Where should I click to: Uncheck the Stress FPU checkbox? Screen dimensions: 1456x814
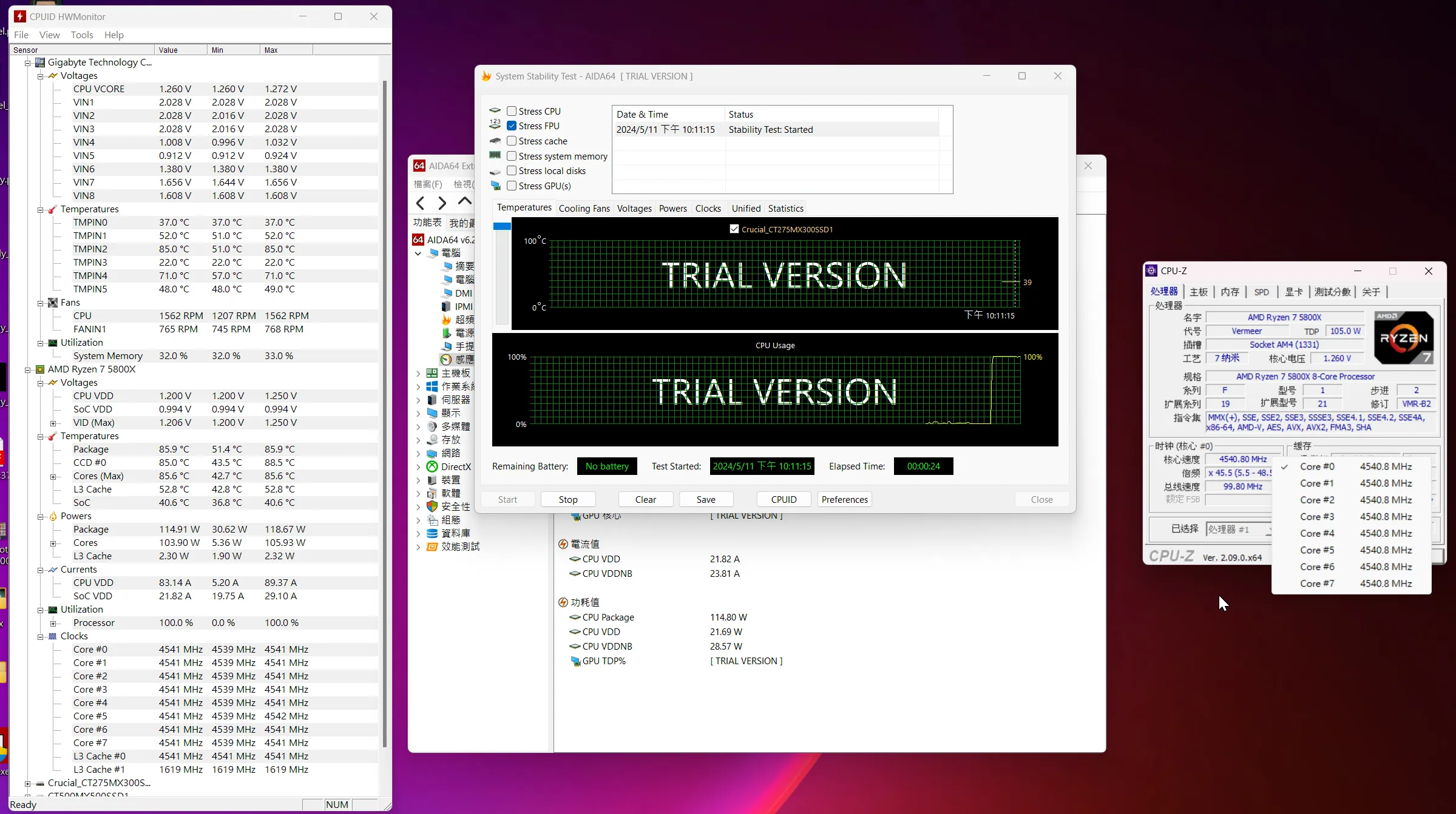pos(512,126)
